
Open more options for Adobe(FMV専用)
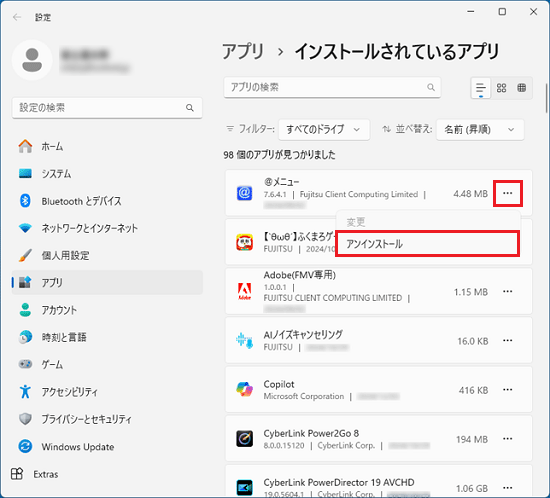(508, 291)
